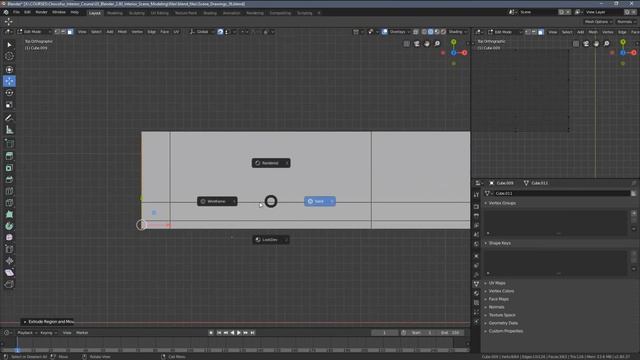Choose the green Spin tool

(9, 226)
